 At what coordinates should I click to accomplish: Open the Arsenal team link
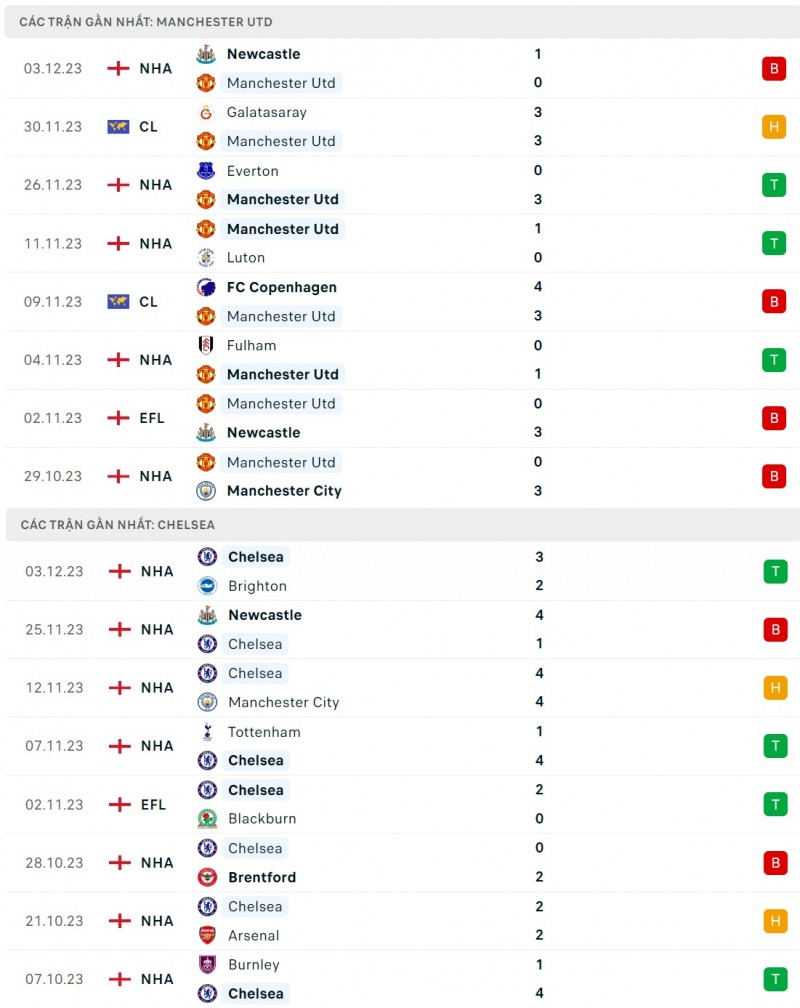tap(254, 936)
